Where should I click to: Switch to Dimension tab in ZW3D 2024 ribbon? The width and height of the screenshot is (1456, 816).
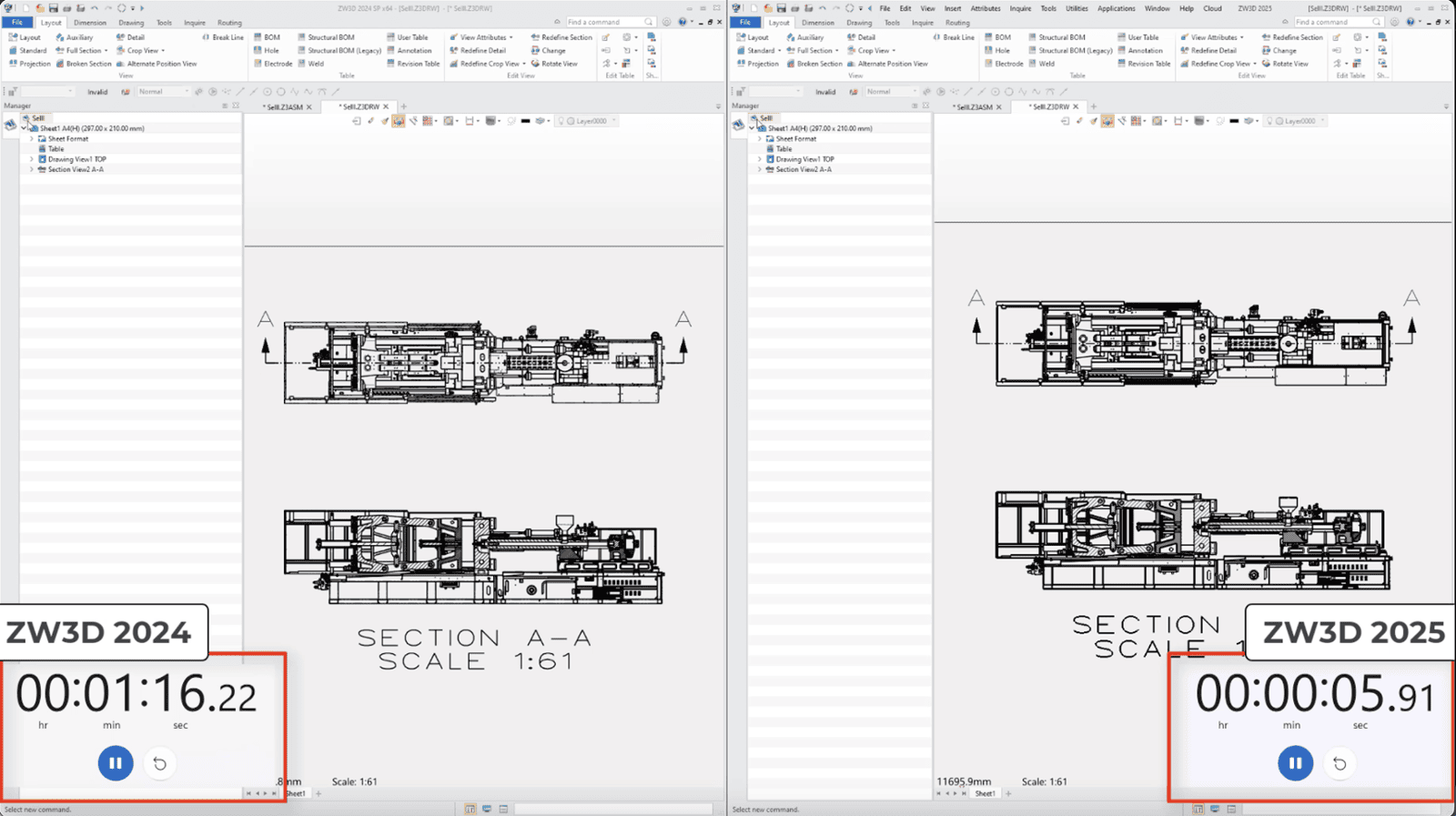[90, 23]
